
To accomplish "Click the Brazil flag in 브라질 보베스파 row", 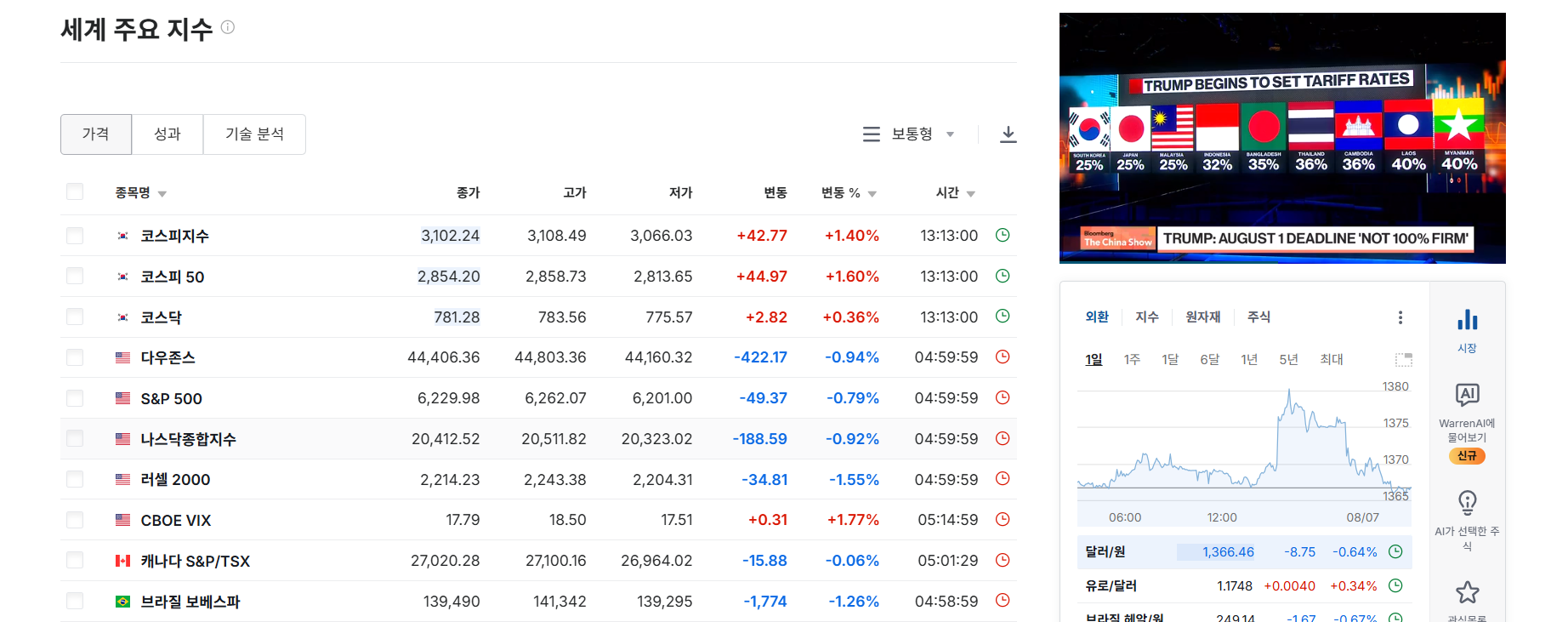I will pos(122,602).
